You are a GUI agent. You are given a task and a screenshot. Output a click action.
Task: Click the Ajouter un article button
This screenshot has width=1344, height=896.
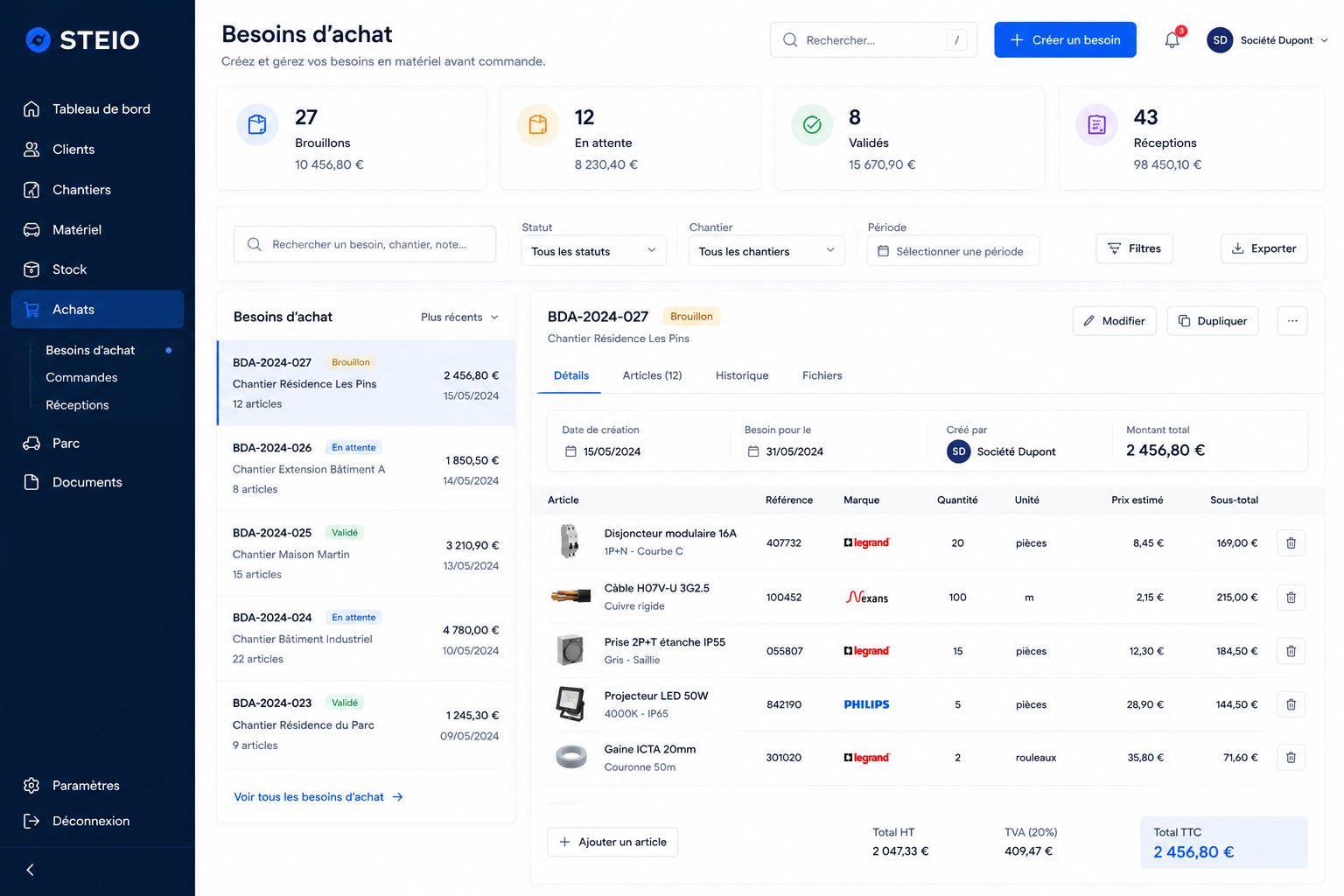[x=612, y=842]
